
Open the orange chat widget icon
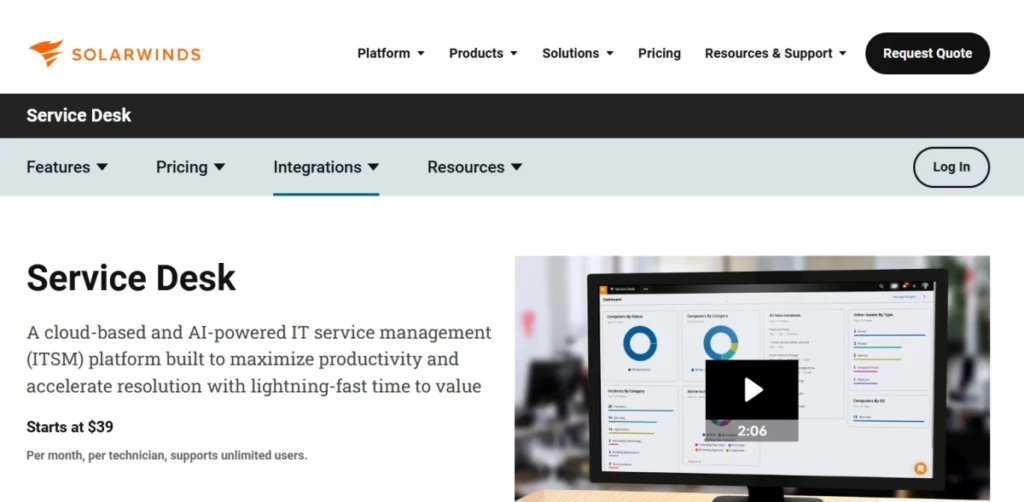pyautogui.click(x=920, y=468)
